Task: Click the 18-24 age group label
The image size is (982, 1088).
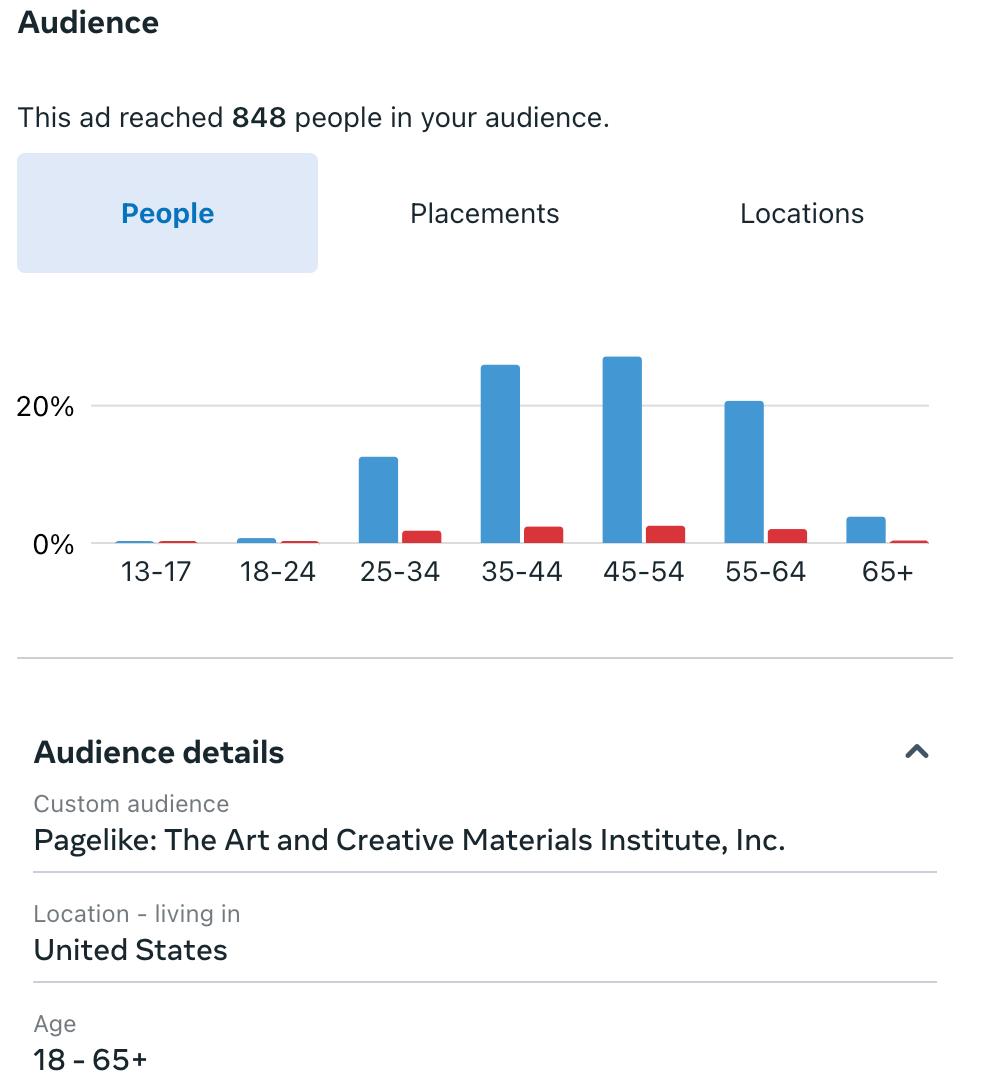Action: [277, 572]
